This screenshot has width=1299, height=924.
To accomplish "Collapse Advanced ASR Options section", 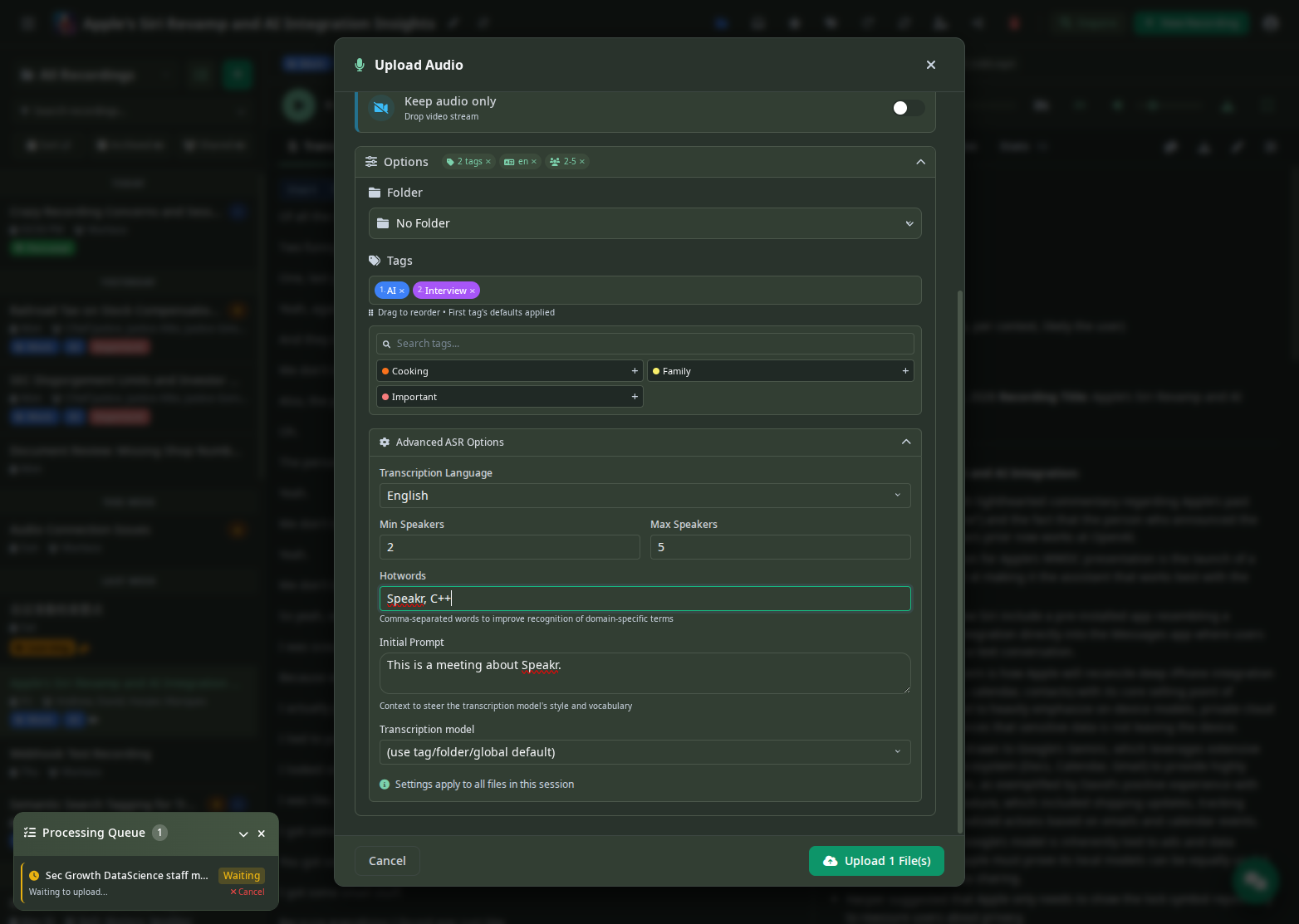I will tap(906, 442).
